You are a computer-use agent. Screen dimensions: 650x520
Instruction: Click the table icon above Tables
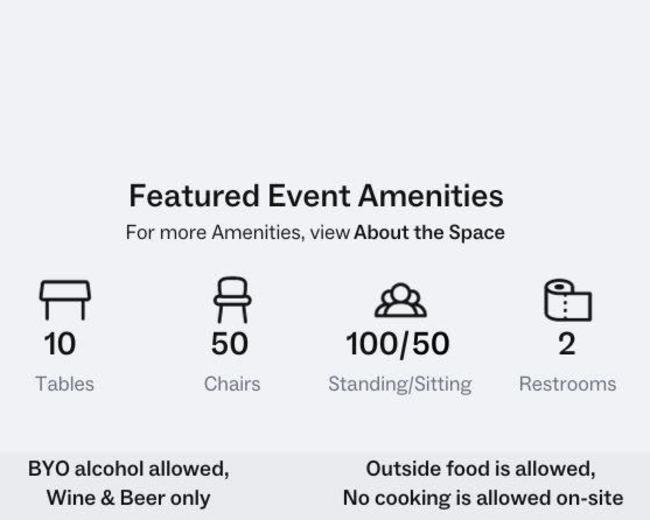(65, 300)
